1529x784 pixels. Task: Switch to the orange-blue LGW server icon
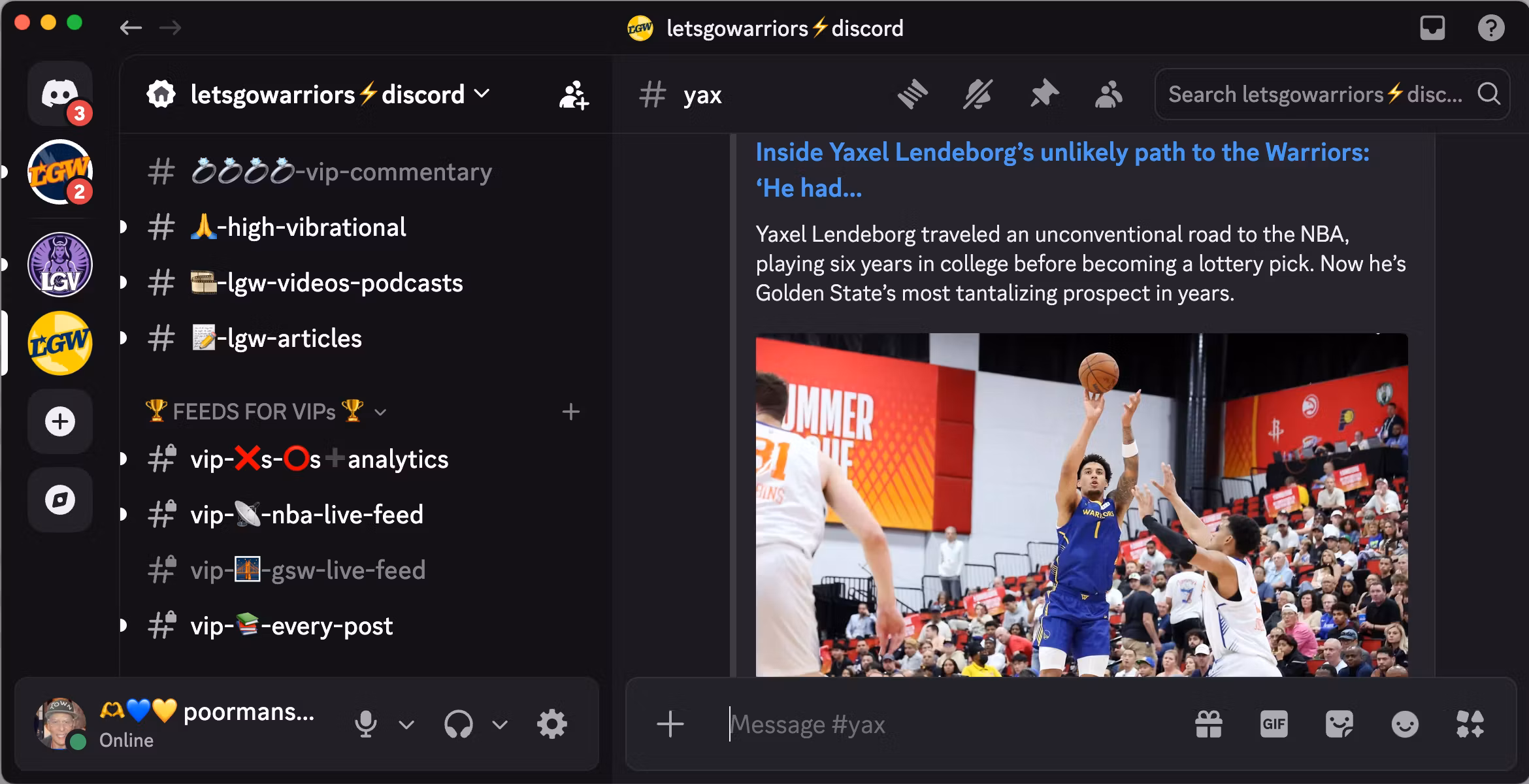(x=60, y=172)
